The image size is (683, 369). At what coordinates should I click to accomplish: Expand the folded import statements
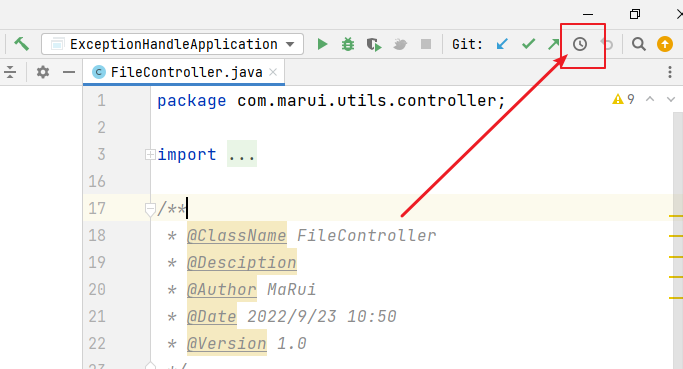(150, 155)
